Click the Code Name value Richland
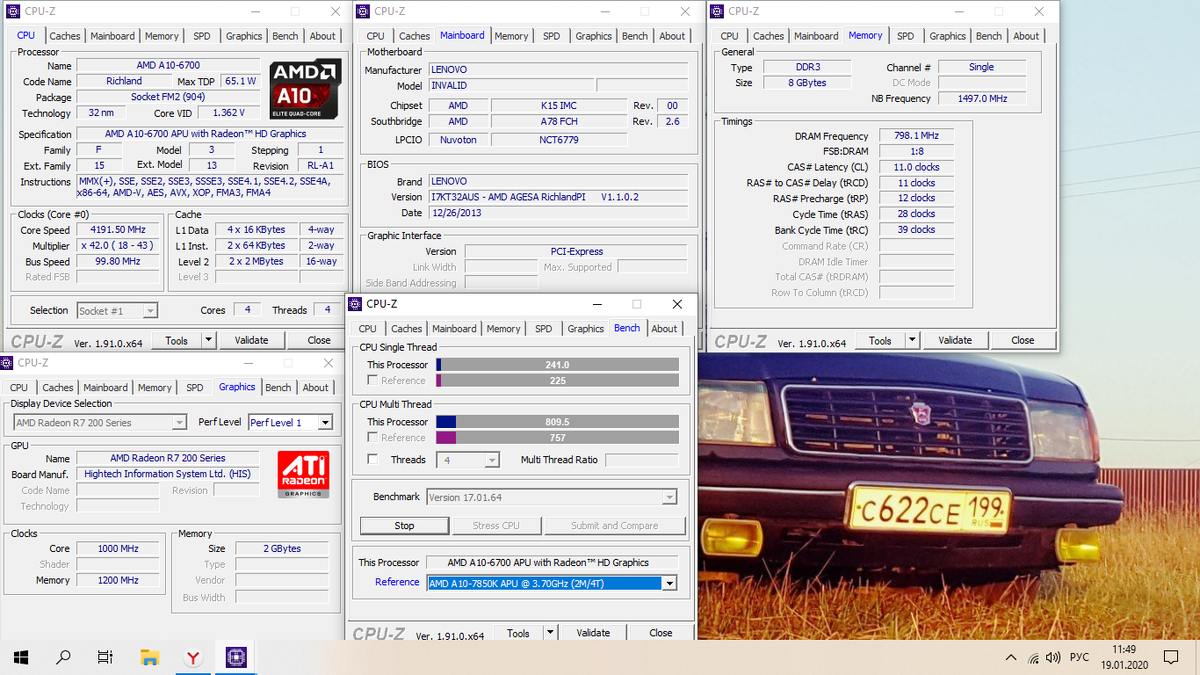The height and width of the screenshot is (675, 1200). coord(124,82)
